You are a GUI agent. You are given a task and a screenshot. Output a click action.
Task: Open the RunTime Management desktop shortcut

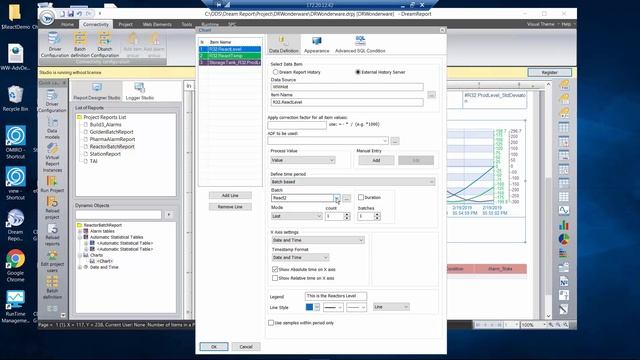(16, 307)
